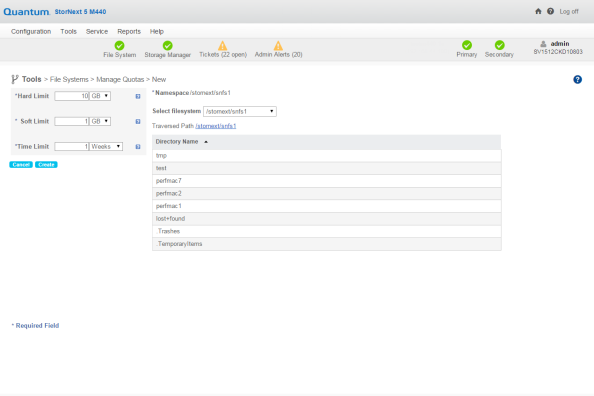Click the Primary node status icon

pyautogui.click(x=467, y=45)
